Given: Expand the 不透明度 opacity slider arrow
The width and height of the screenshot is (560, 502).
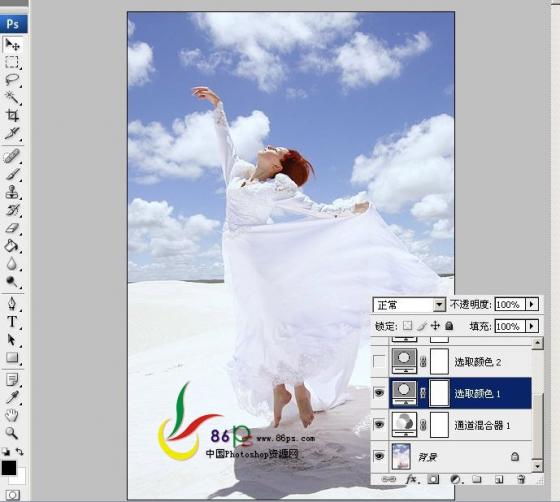Looking at the screenshot, I should pyautogui.click(x=532, y=305).
